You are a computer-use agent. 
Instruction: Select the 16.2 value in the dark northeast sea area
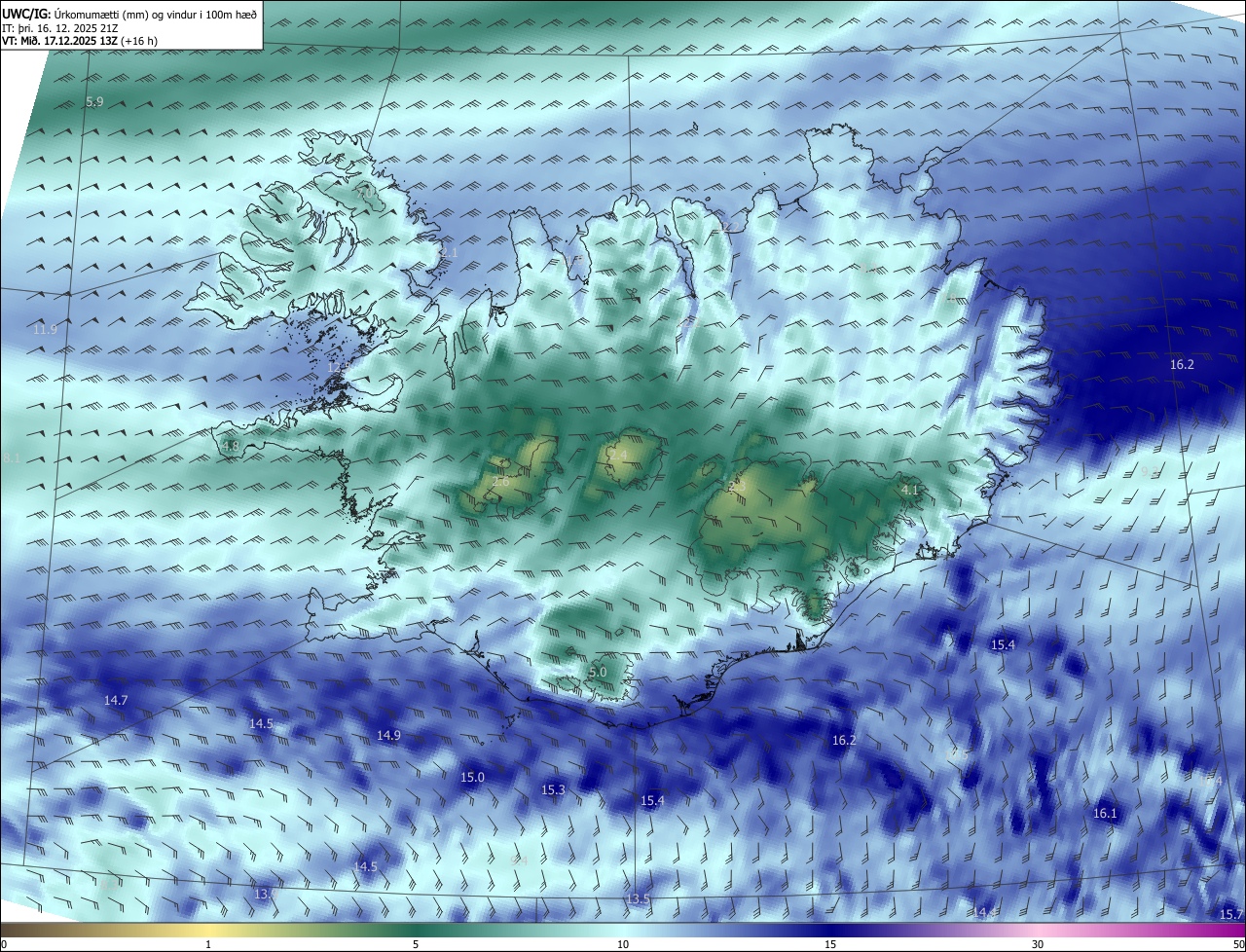point(1181,365)
